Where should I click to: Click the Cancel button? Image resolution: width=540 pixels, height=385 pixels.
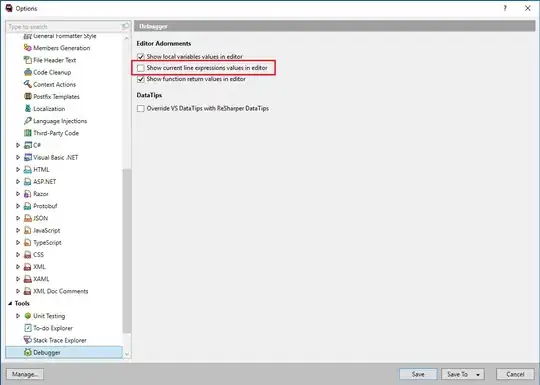click(515, 374)
